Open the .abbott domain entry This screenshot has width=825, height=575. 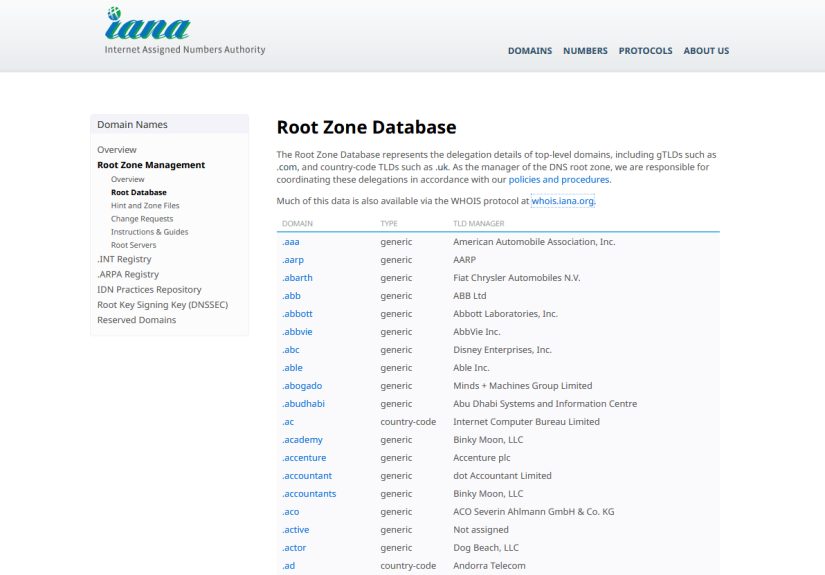click(x=297, y=314)
